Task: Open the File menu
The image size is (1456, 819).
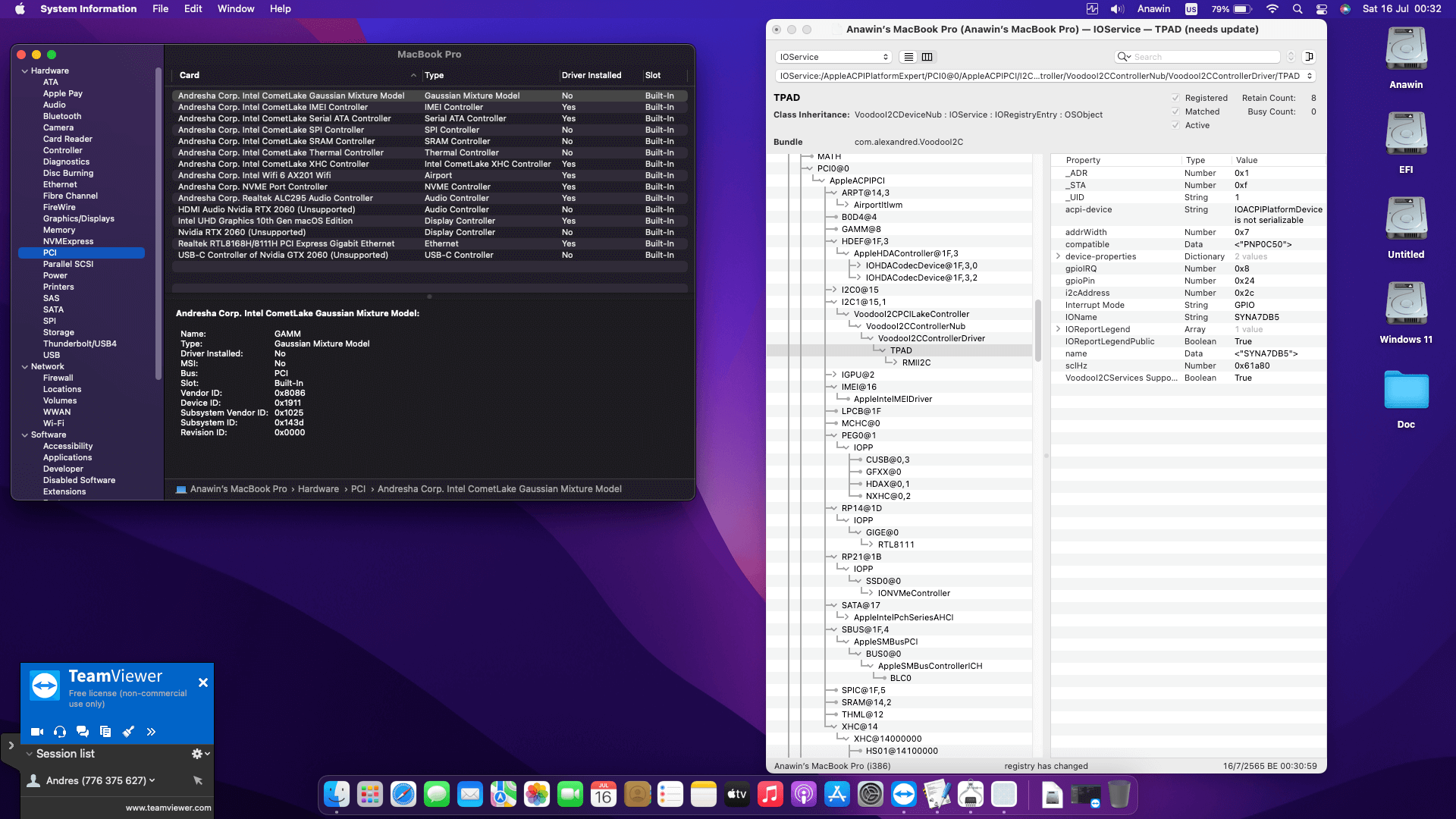Action: tap(160, 9)
